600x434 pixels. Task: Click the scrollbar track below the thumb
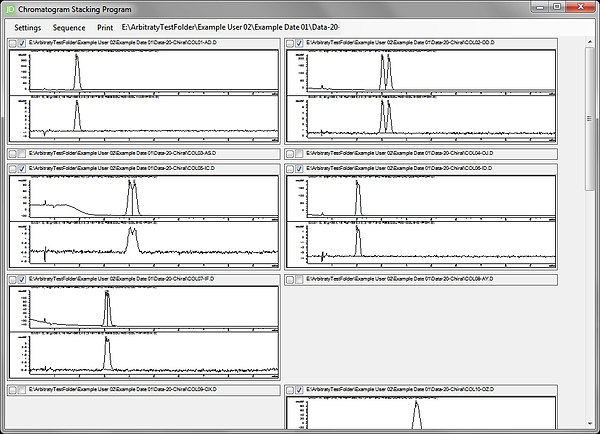[x=590, y=304]
